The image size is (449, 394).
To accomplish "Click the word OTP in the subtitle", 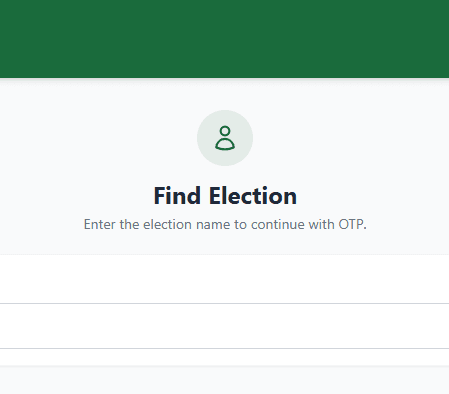I will tap(351, 224).
